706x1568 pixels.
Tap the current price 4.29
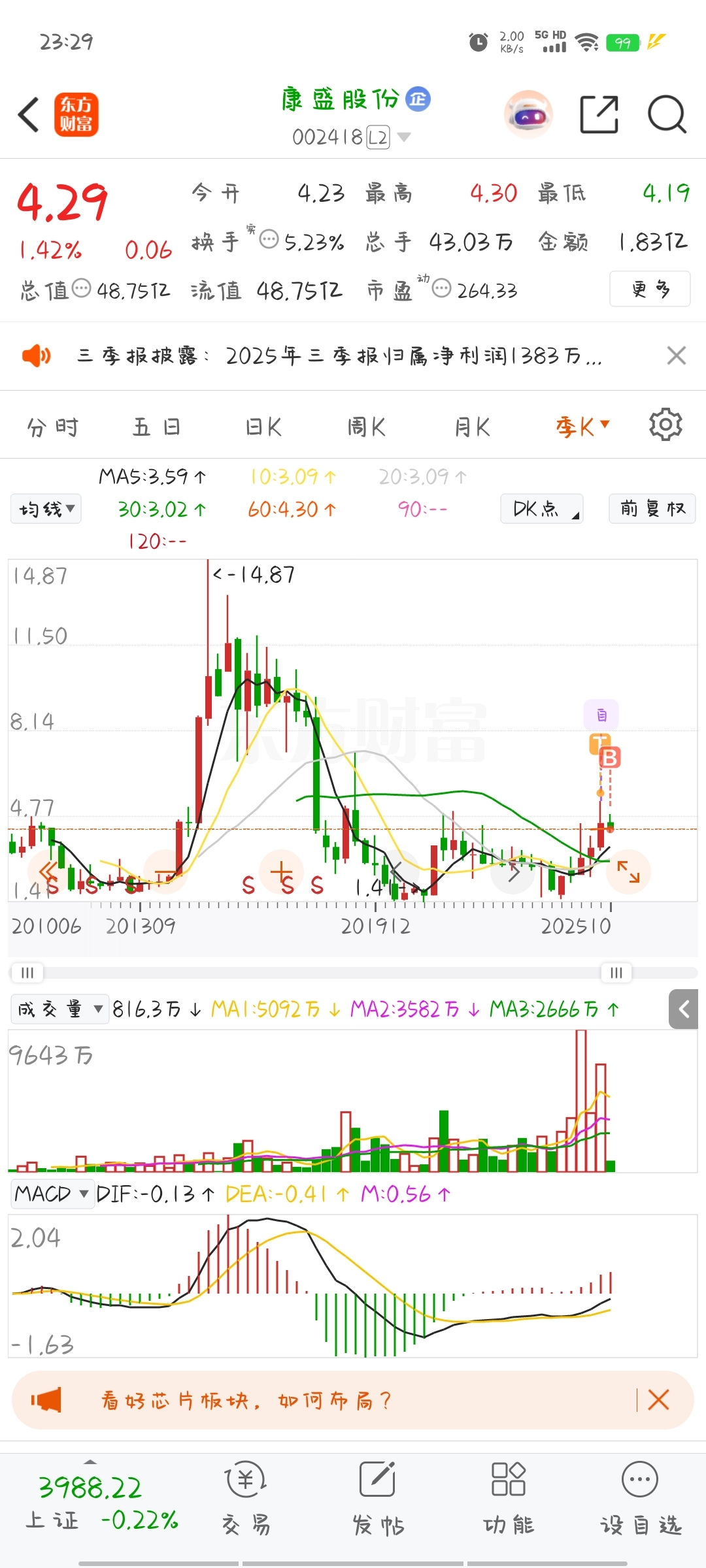tap(62, 202)
